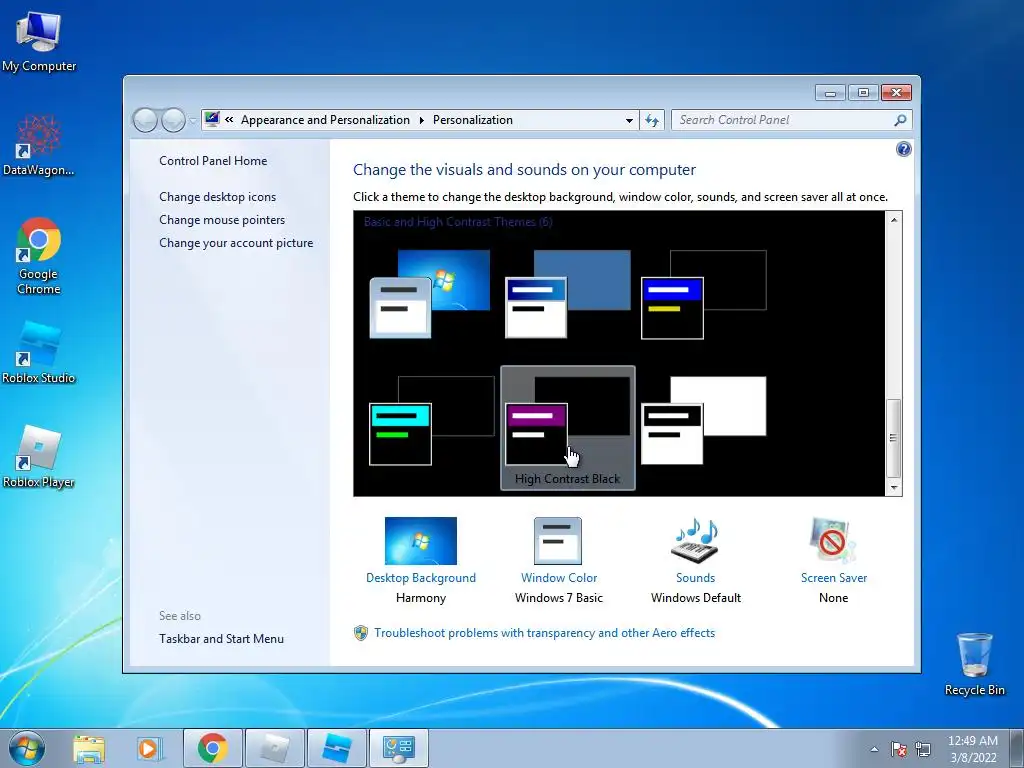Close the Personalization window
The image size is (1024, 768).
[x=896, y=93]
